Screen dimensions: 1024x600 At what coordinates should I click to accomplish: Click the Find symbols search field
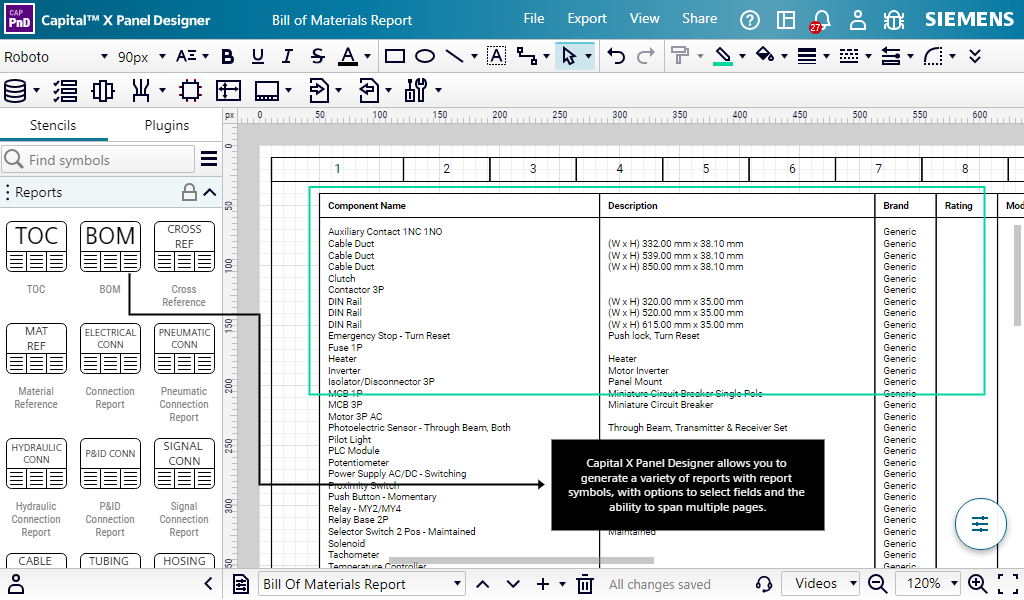98,160
